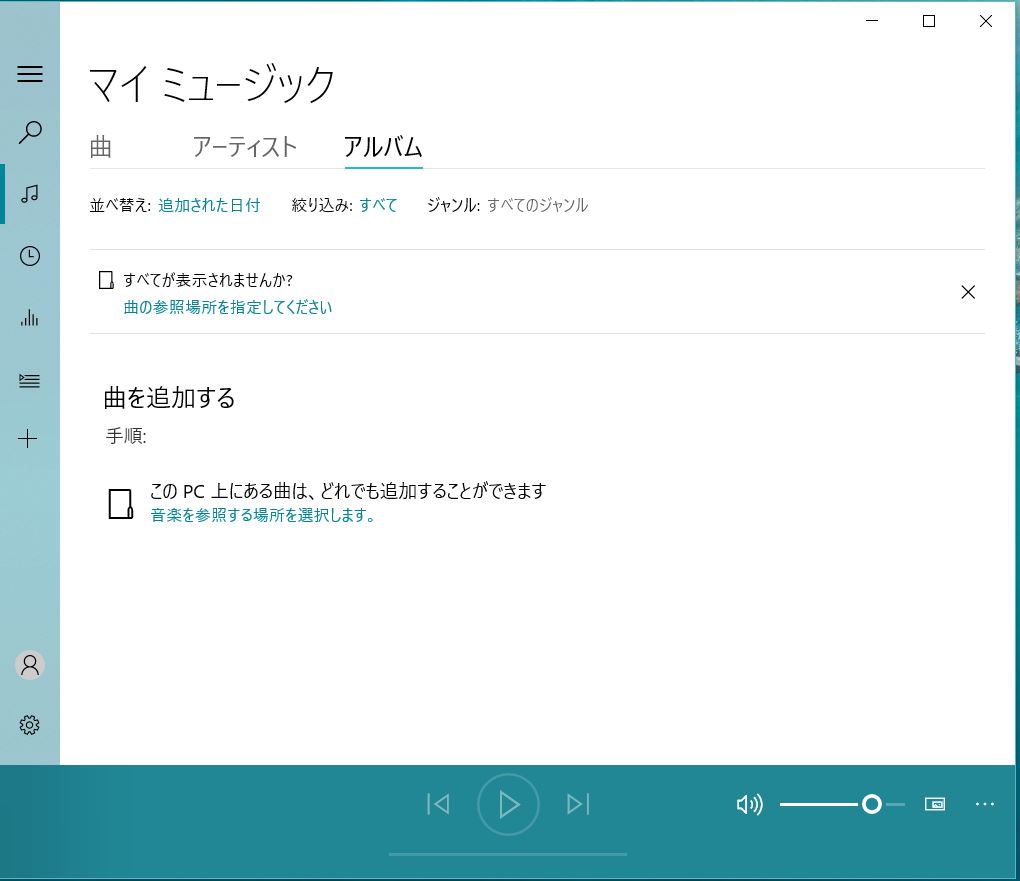The width and height of the screenshot is (1020, 881).
Task: Click the large music folder icon
Action: click(121, 504)
